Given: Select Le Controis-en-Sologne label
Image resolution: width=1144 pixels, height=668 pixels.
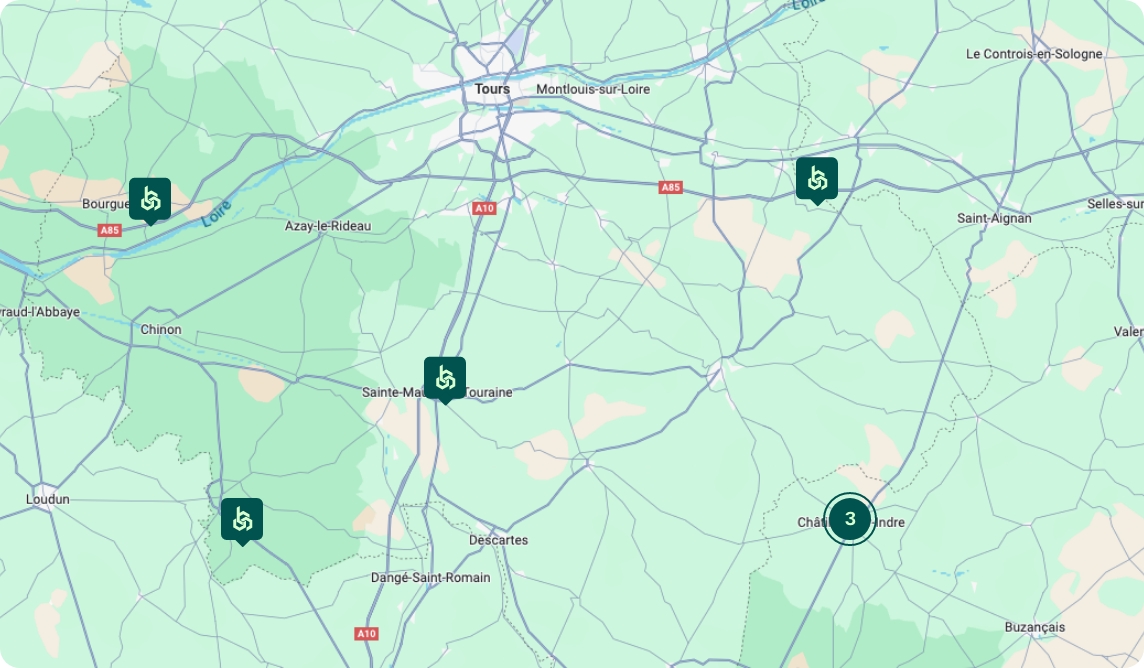Looking at the screenshot, I should click(x=1034, y=54).
